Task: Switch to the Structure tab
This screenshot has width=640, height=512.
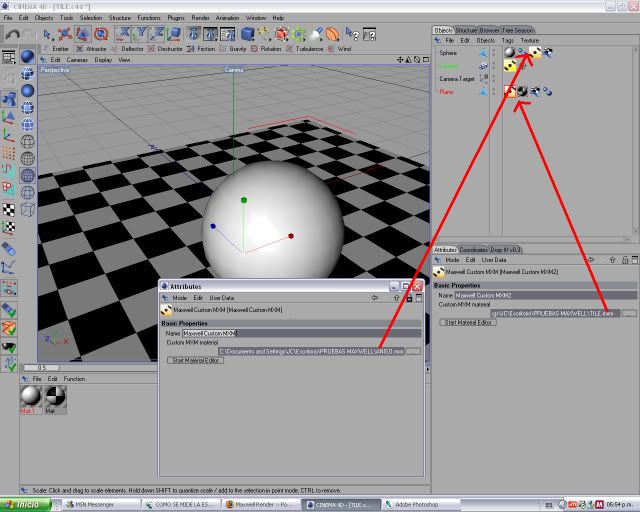Action: tap(466, 31)
